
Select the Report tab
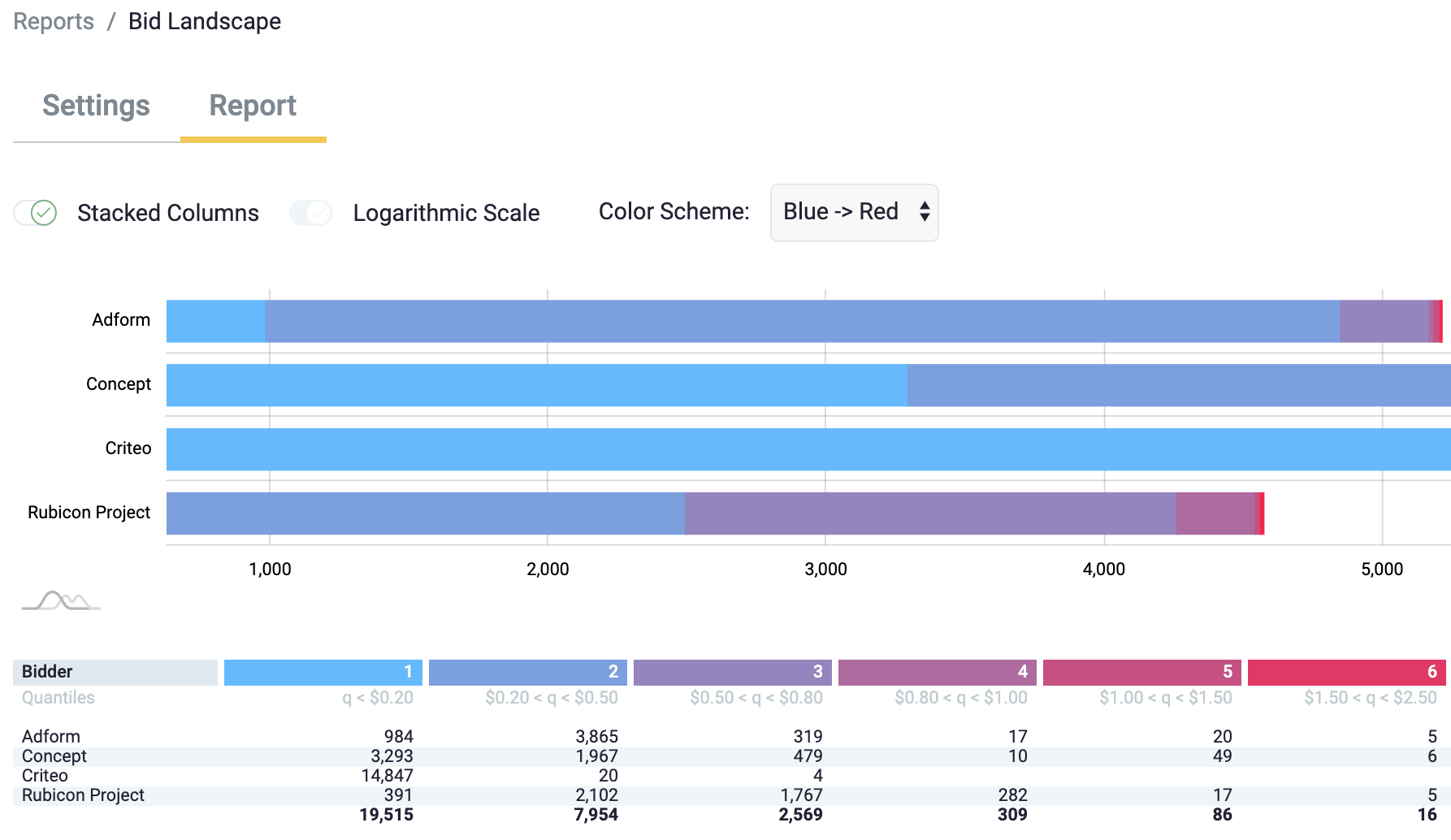pyautogui.click(x=253, y=106)
